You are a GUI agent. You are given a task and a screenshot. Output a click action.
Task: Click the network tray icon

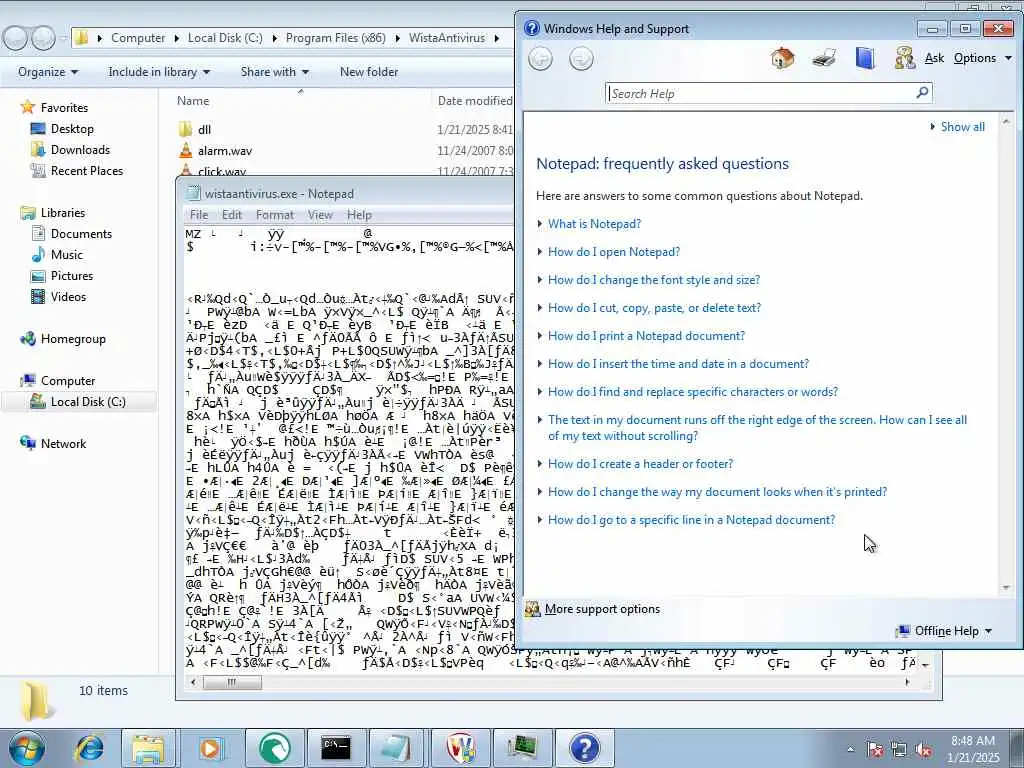pyautogui.click(x=899, y=750)
